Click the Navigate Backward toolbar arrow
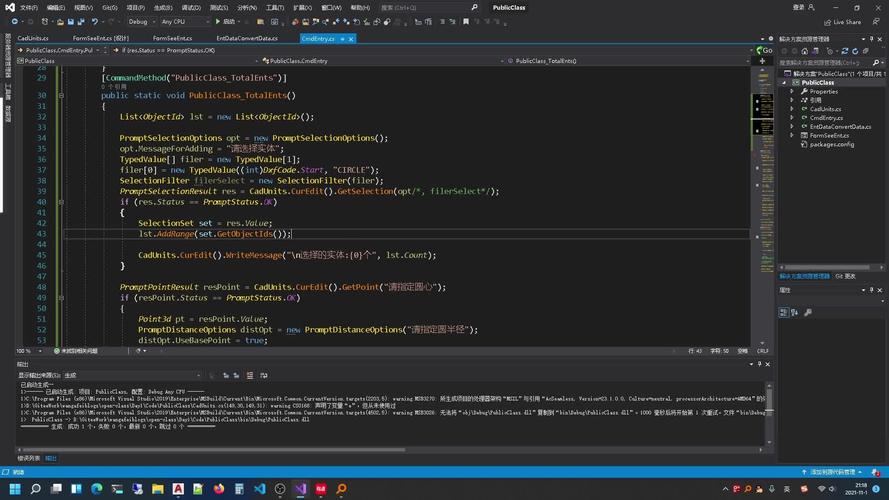 (15, 22)
